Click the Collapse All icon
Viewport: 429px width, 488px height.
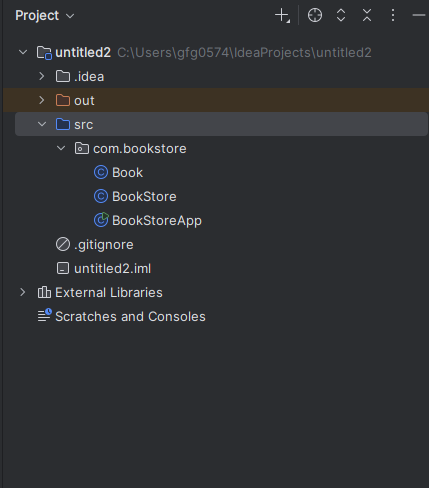[x=367, y=15]
